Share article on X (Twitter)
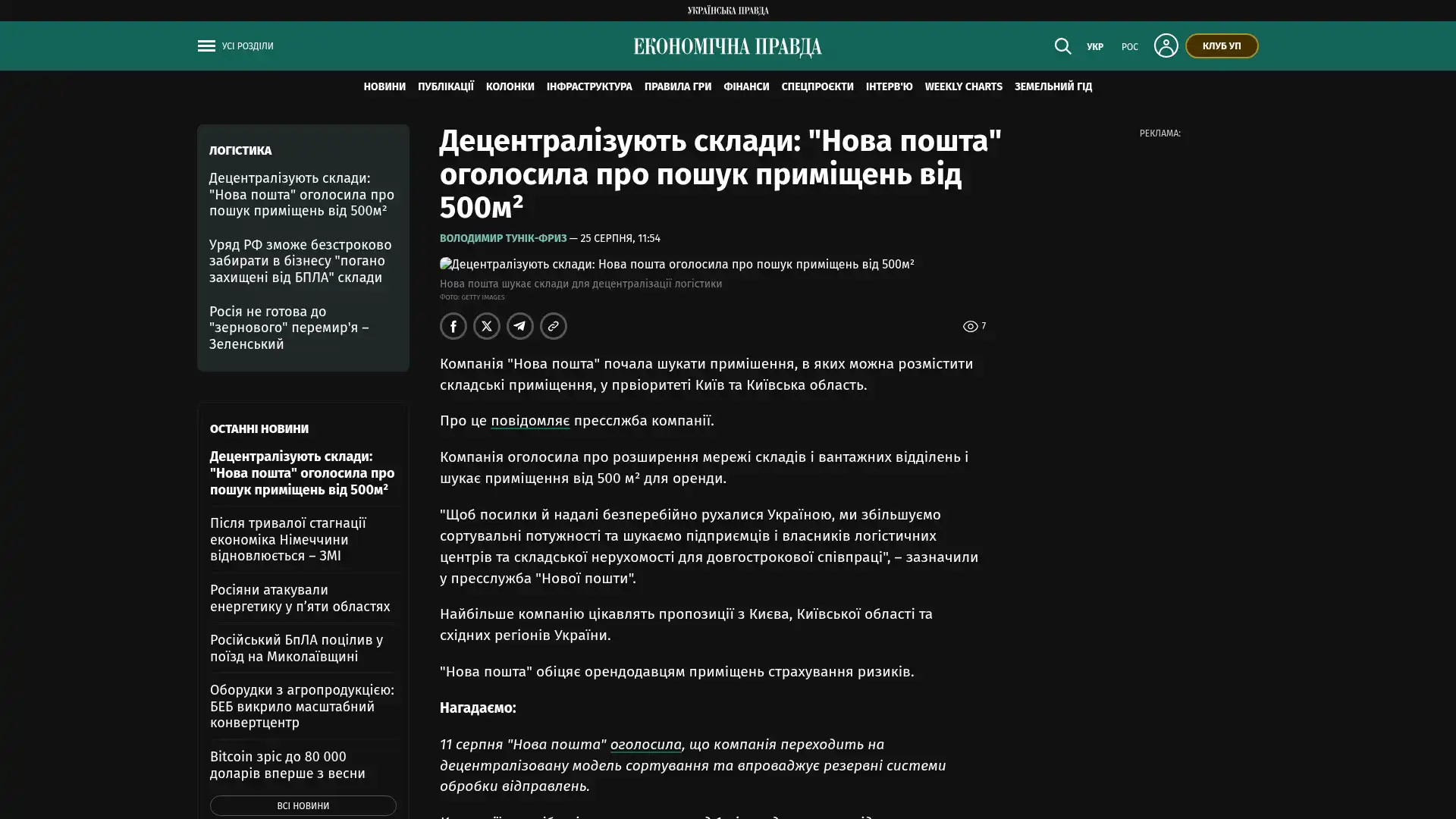The width and height of the screenshot is (1456, 819). click(x=487, y=326)
